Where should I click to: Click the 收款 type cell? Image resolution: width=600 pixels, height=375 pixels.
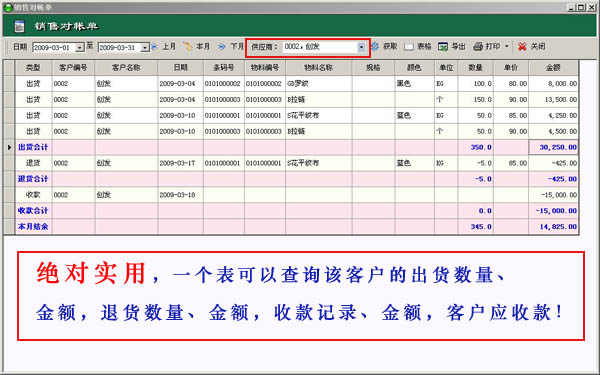click(33, 195)
